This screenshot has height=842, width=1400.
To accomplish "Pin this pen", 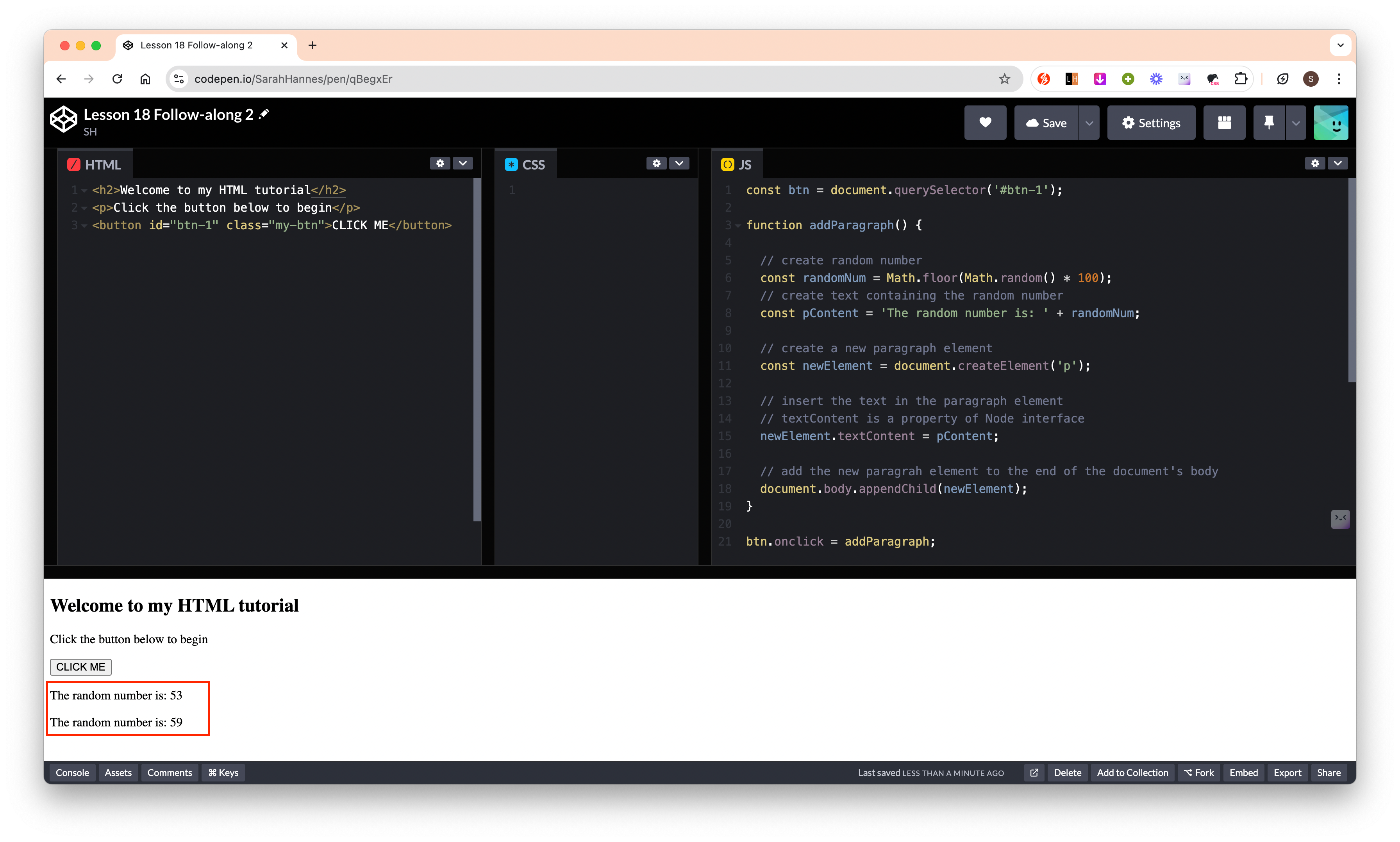I will [x=1269, y=123].
